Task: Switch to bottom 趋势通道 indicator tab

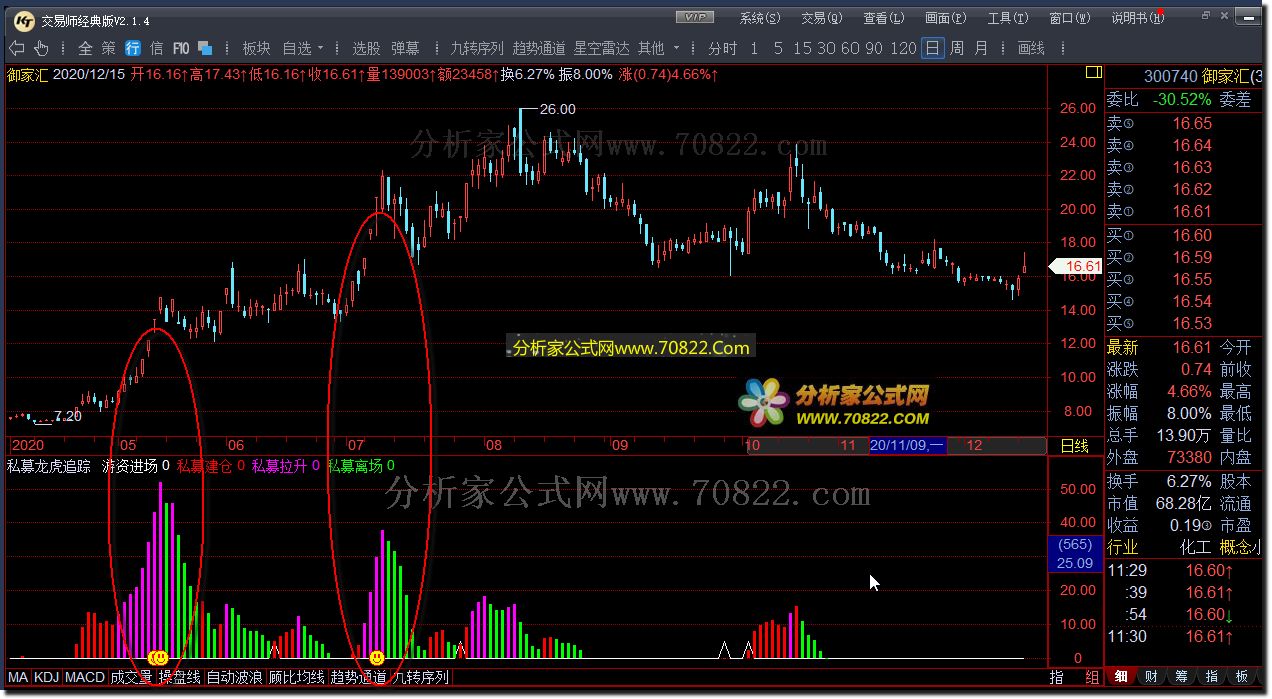Action: click(359, 677)
